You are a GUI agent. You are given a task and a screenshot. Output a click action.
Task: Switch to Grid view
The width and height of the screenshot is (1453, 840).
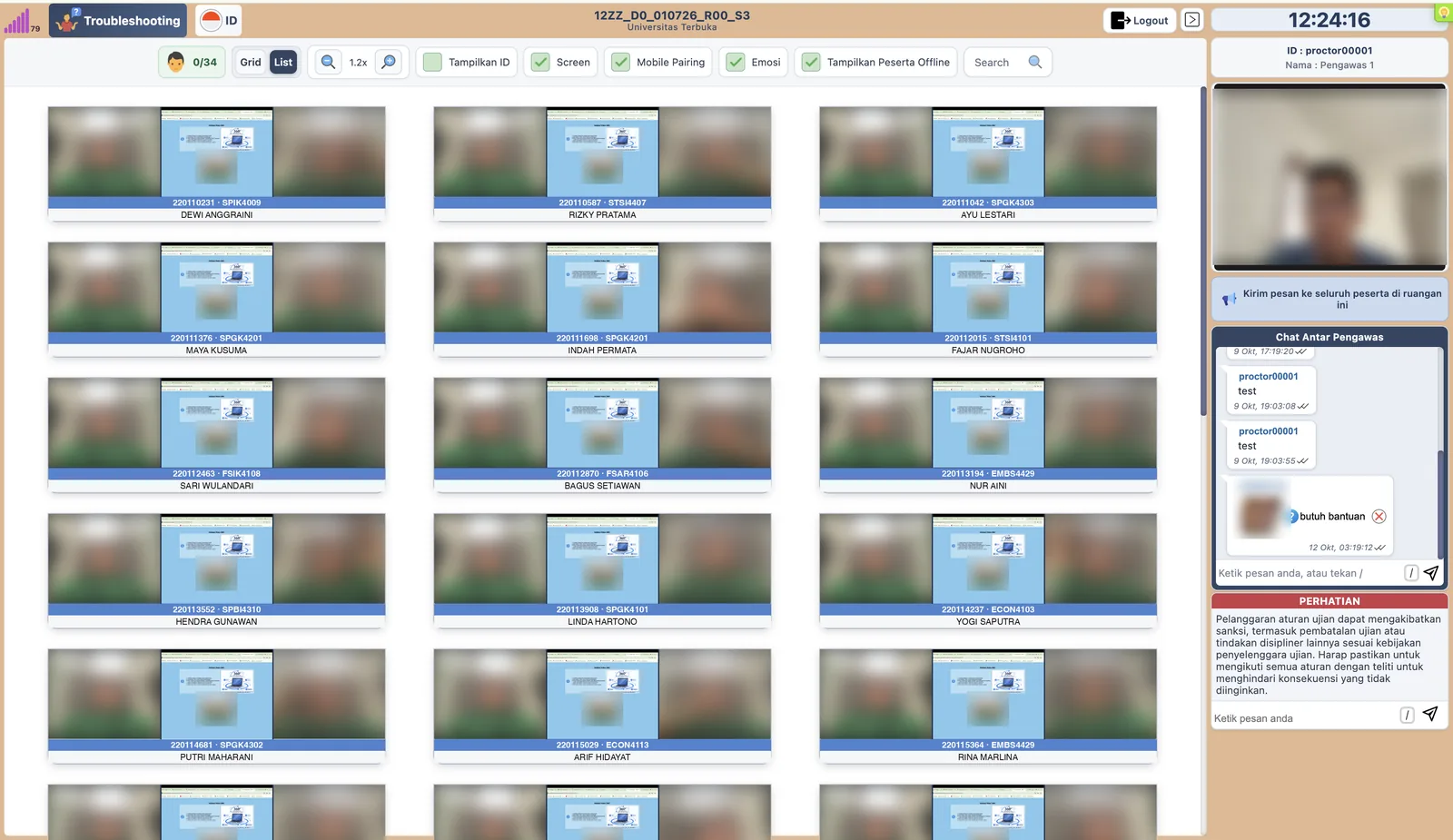251,62
